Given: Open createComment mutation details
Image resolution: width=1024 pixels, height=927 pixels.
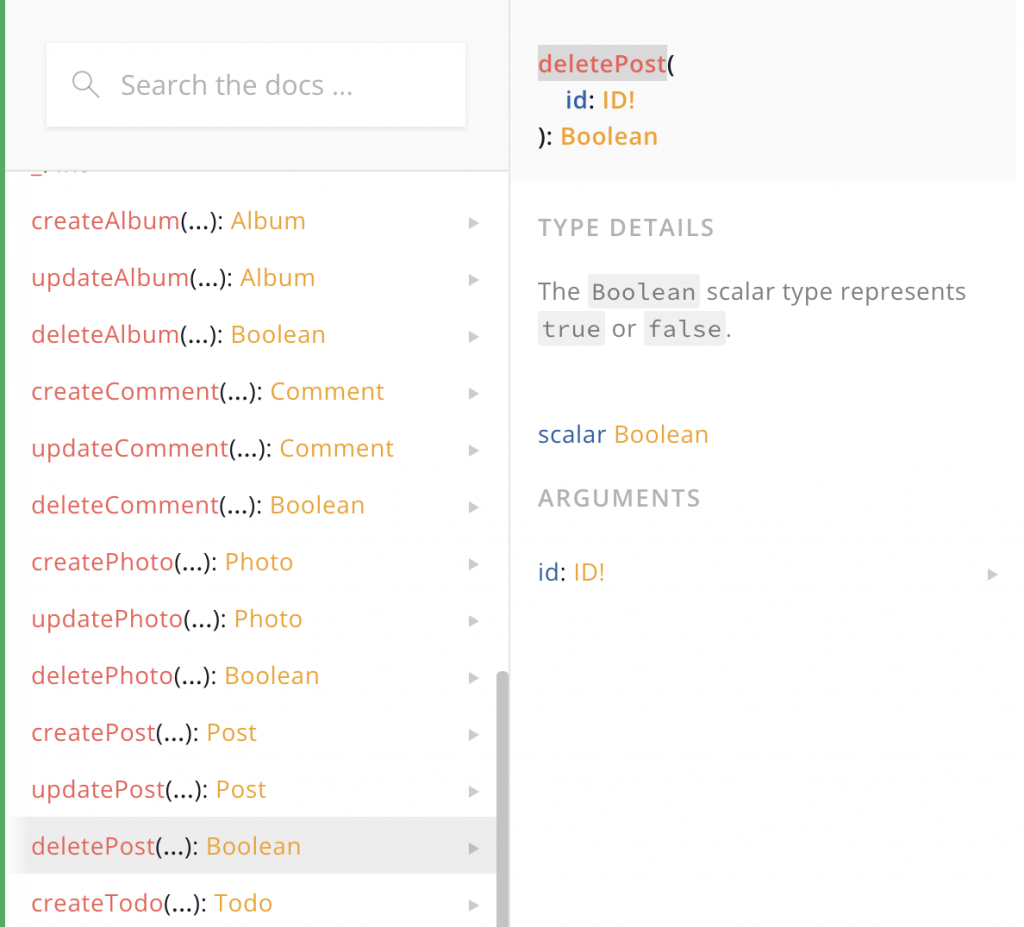Looking at the screenshot, I should tap(124, 392).
